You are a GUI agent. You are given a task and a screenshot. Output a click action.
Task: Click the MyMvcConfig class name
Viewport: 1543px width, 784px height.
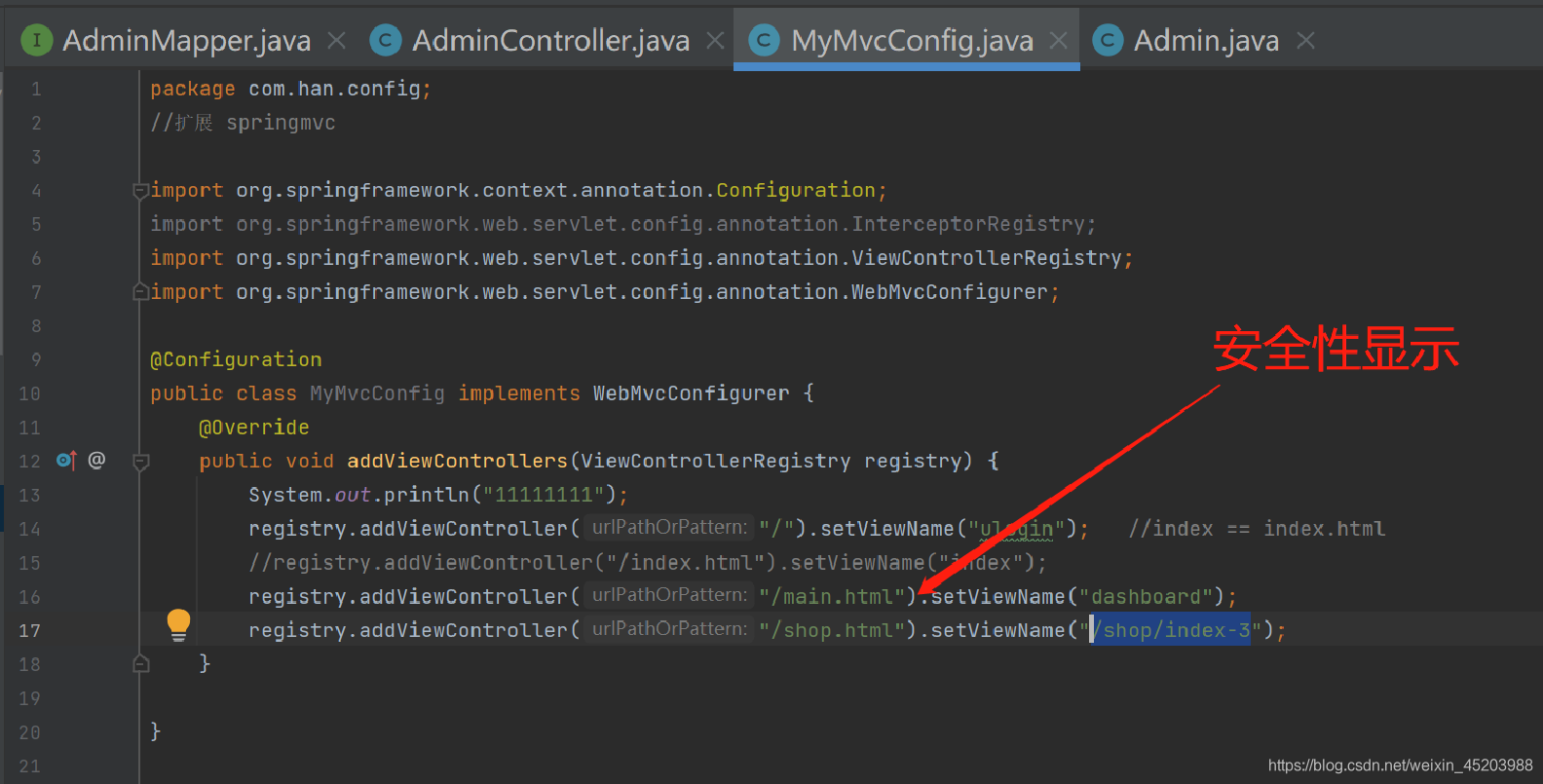click(377, 393)
